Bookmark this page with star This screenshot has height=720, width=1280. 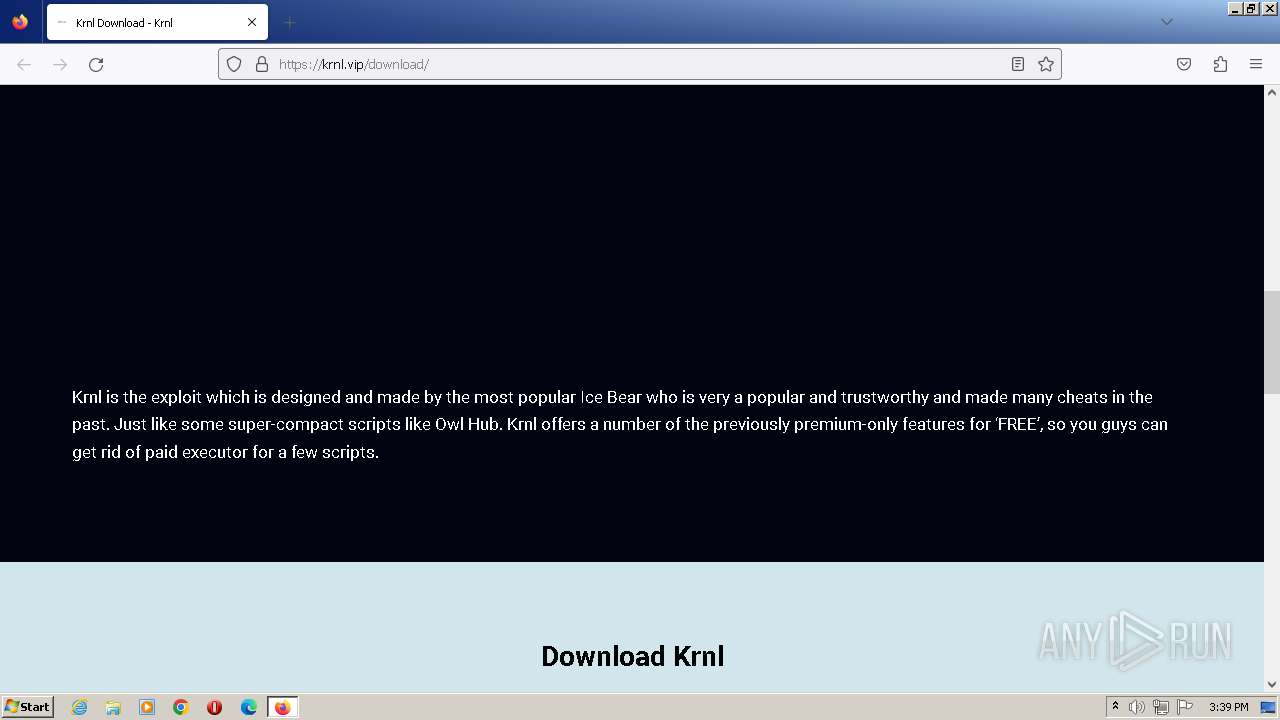(1046, 64)
